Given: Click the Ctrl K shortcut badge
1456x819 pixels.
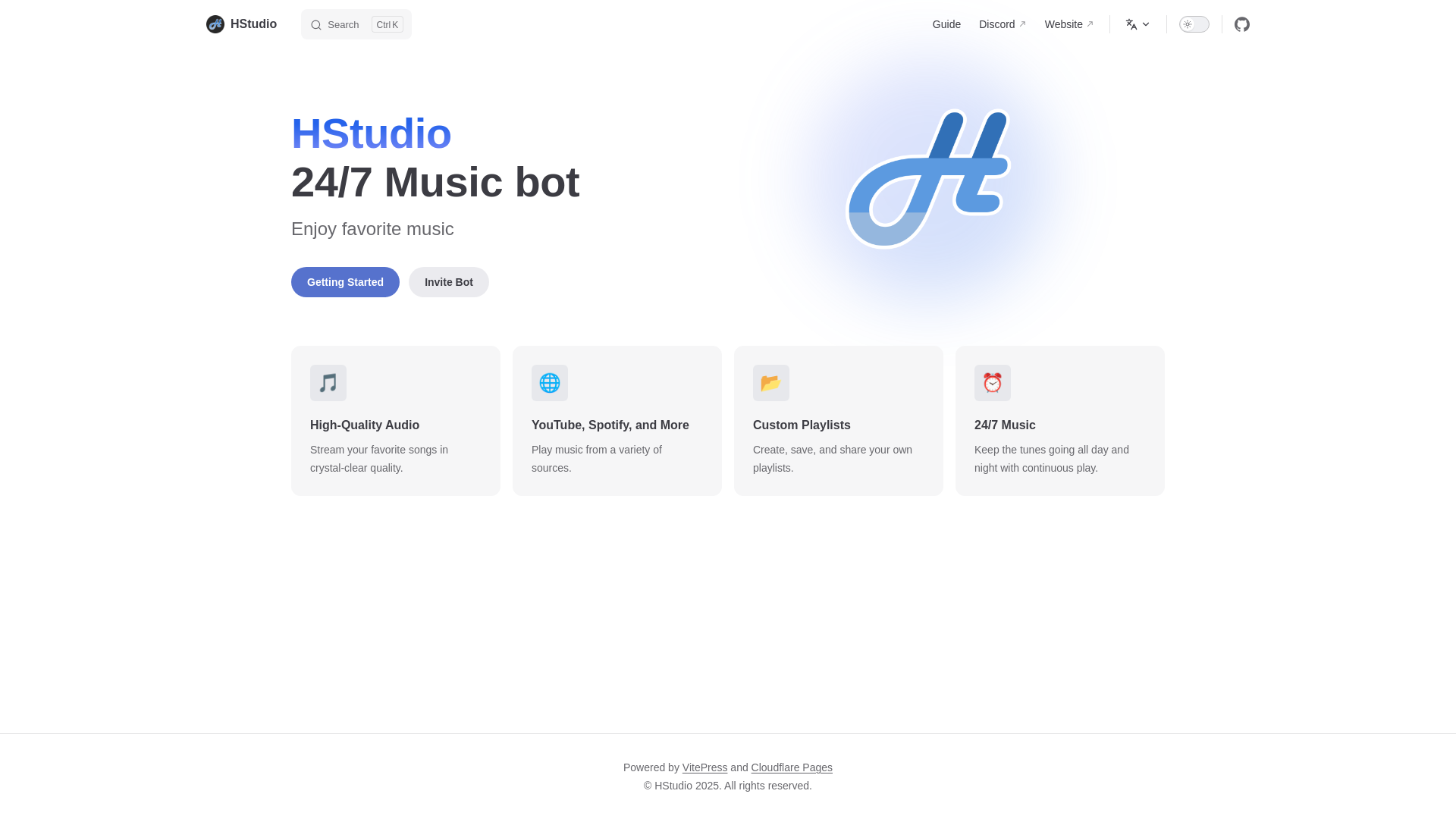Looking at the screenshot, I should click(x=388, y=25).
